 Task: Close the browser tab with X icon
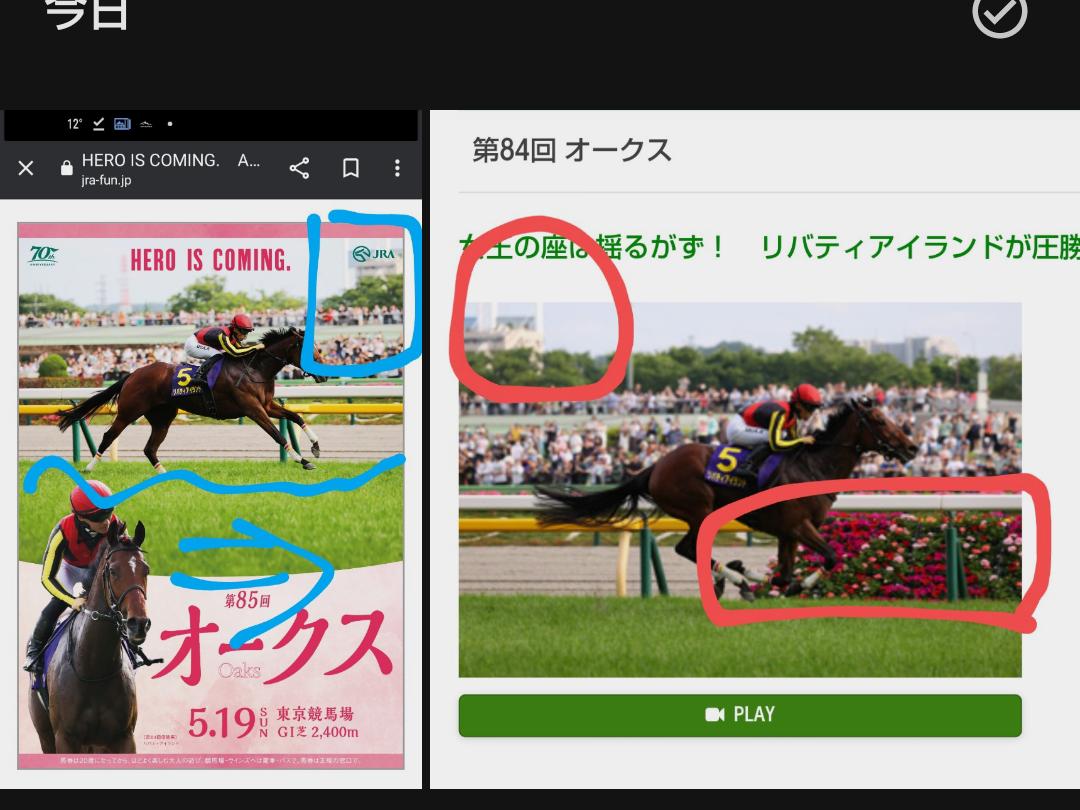pos(26,168)
